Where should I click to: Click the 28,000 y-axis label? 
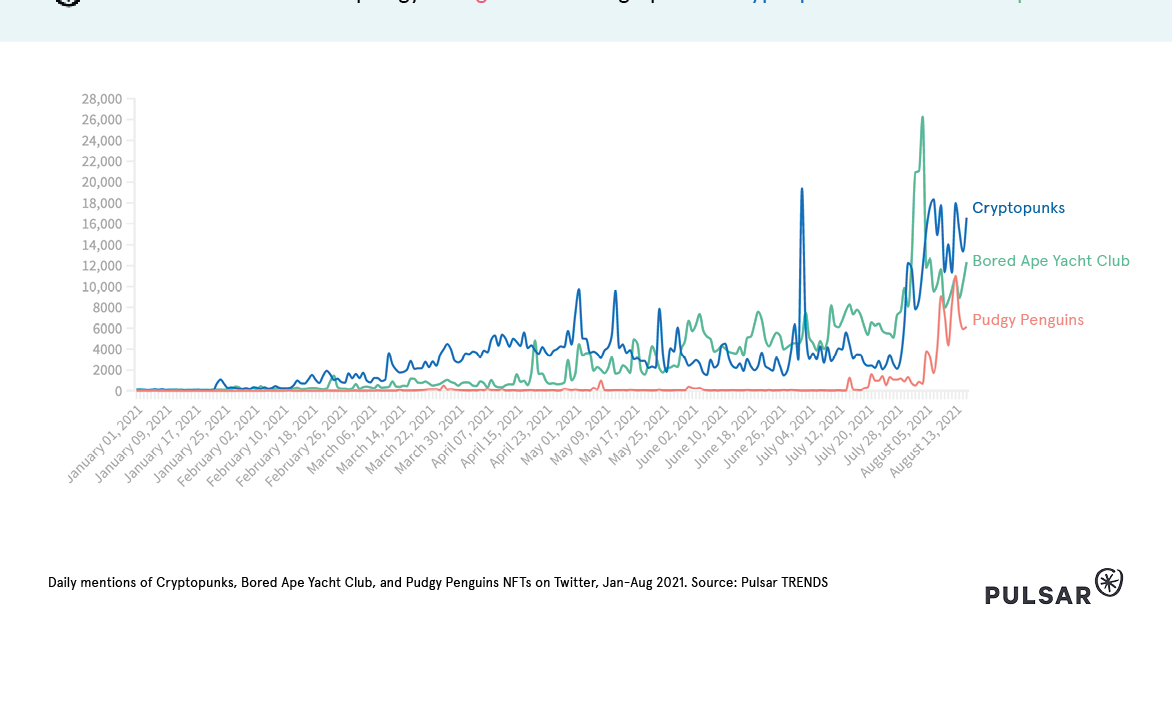pos(102,99)
